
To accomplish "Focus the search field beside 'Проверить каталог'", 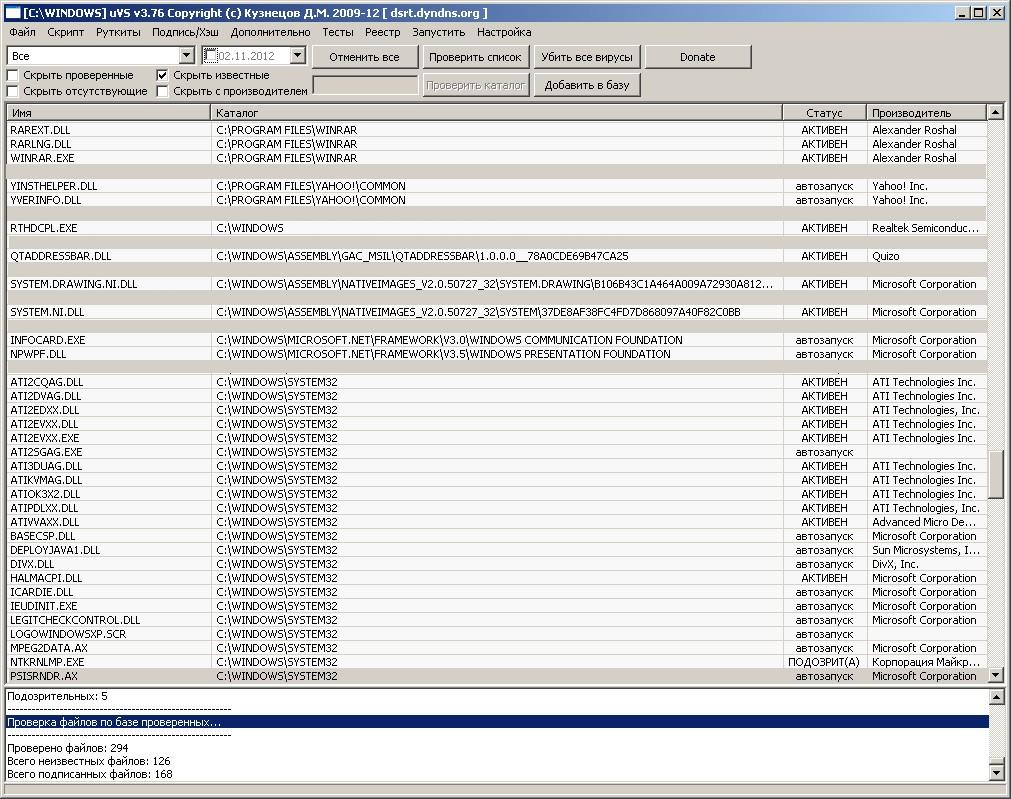I will pos(366,85).
